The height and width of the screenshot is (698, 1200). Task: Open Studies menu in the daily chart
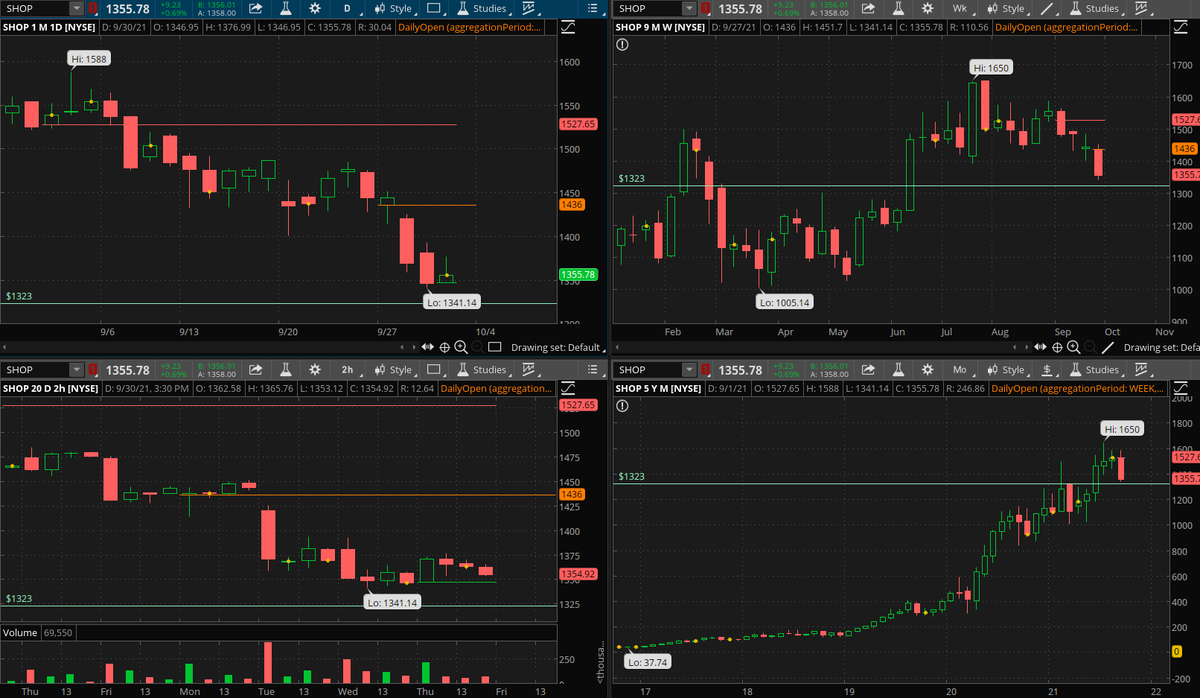(x=481, y=8)
